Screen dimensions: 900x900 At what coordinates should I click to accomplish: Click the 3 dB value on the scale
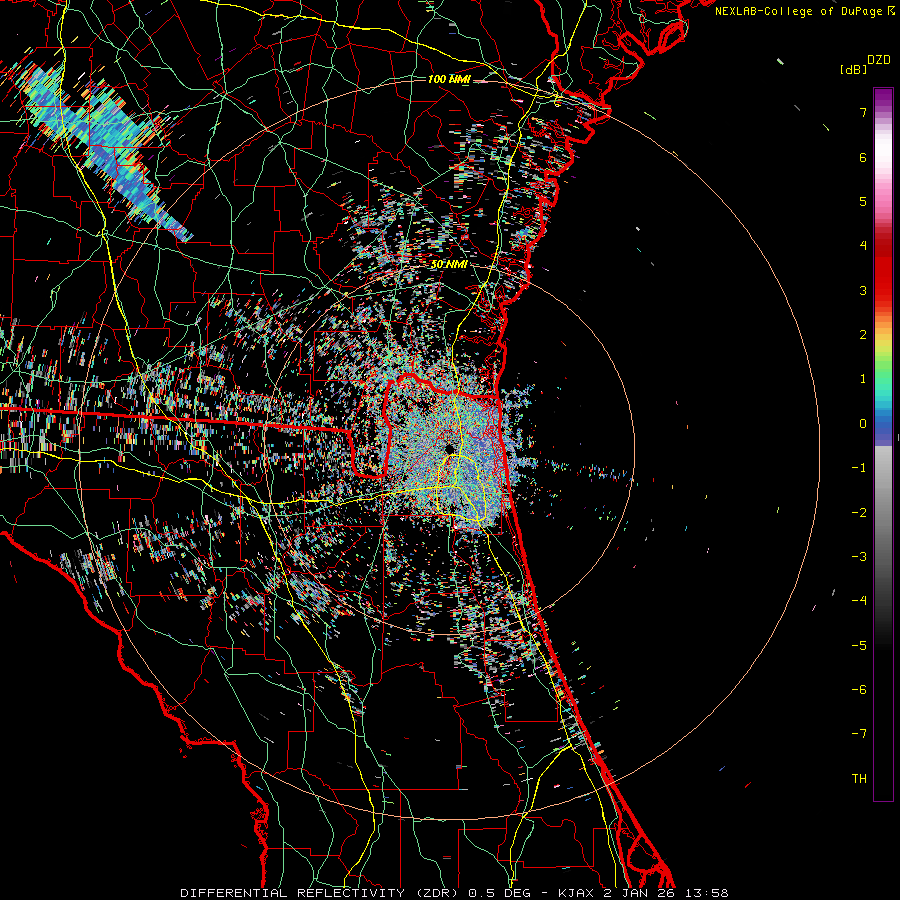(863, 290)
